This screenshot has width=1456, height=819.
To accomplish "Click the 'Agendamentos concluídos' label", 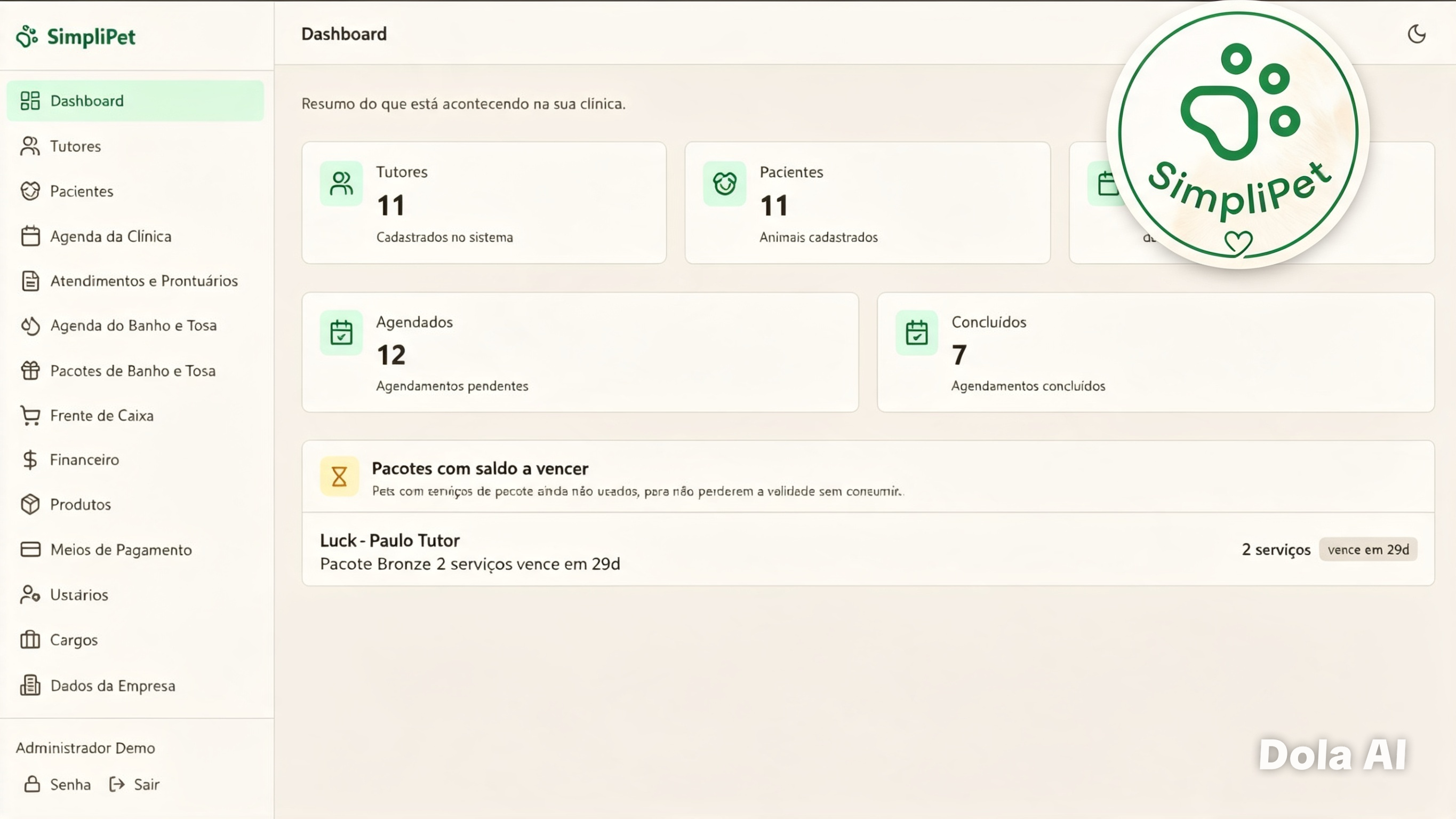I will click(x=1028, y=386).
